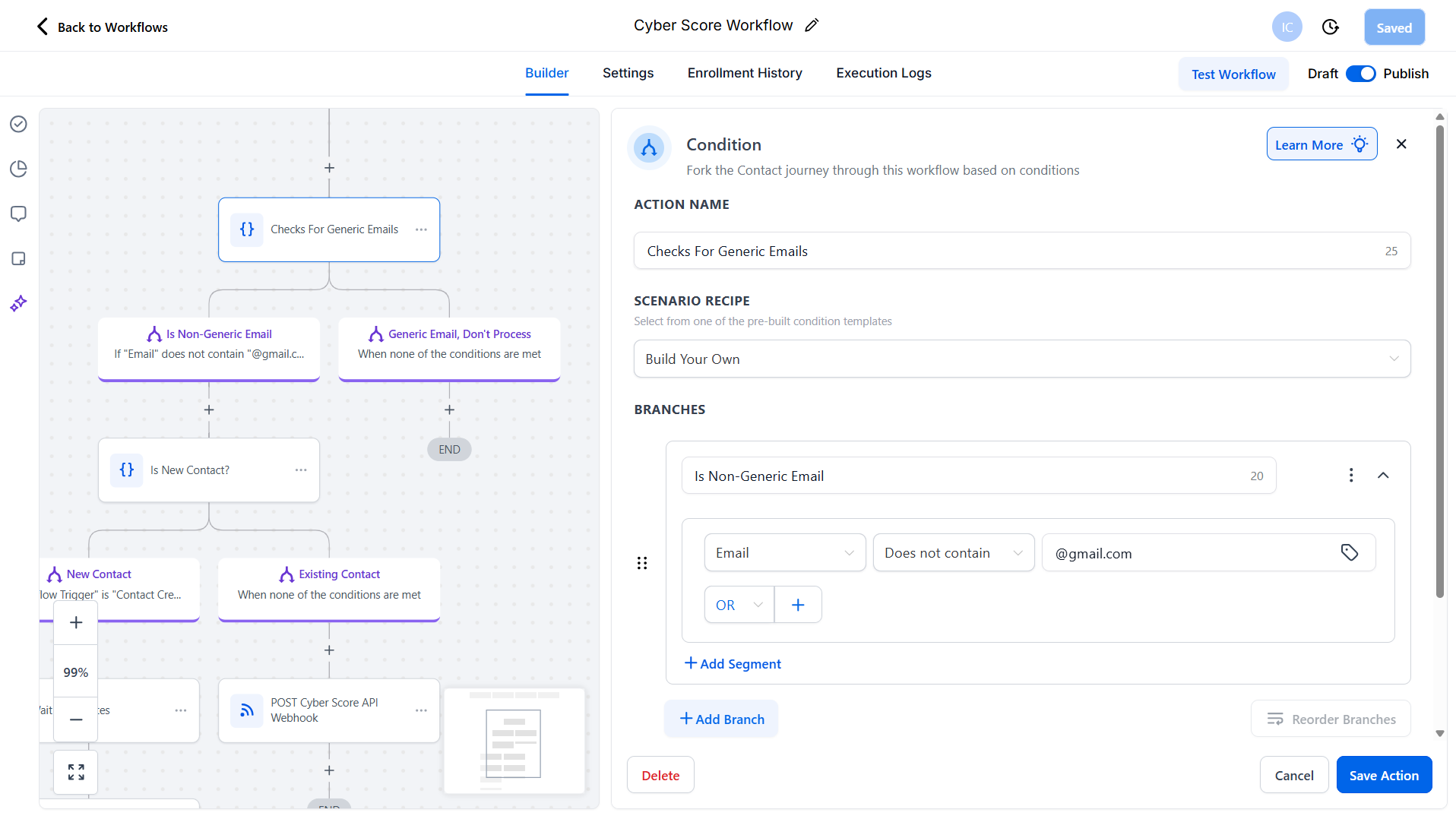This screenshot has height=819, width=1456.
Task: Click the Reorder Branches button
Action: pyautogui.click(x=1331, y=719)
